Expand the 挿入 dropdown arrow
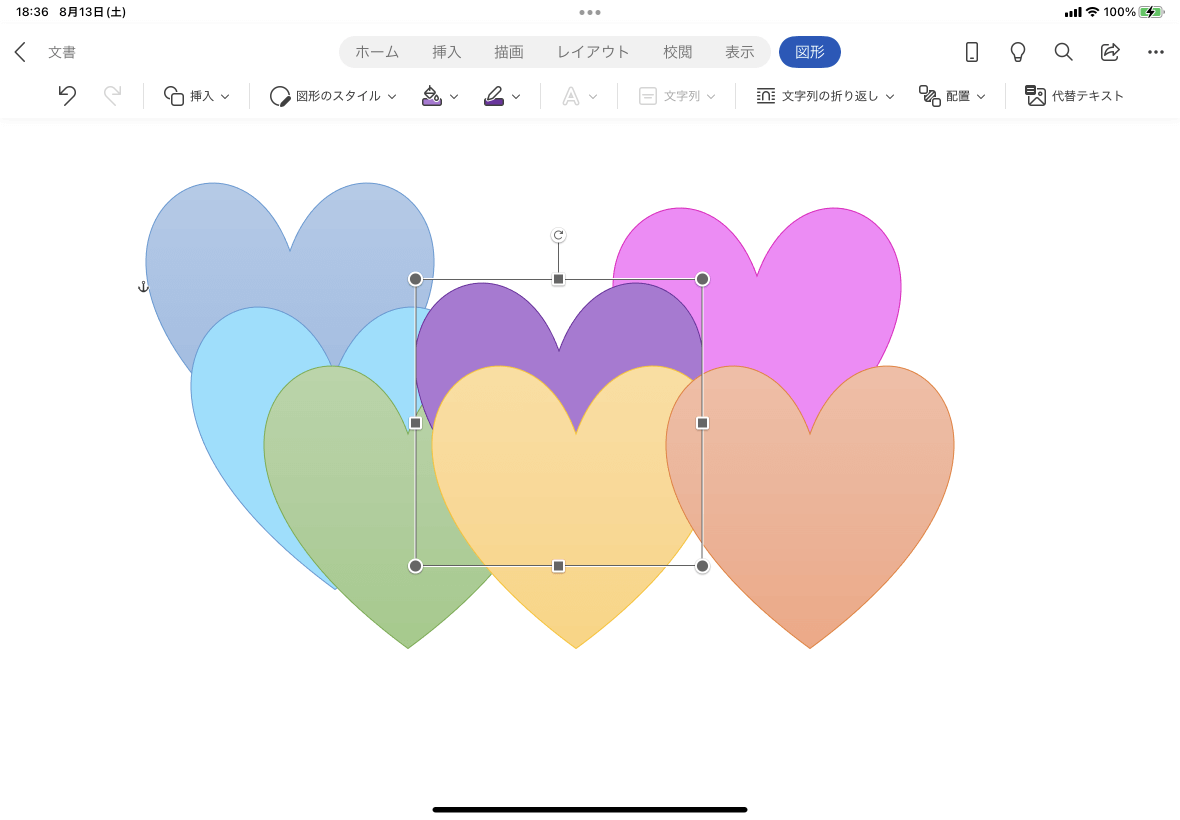Screen dimensions: 1180x820 coord(225,96)
